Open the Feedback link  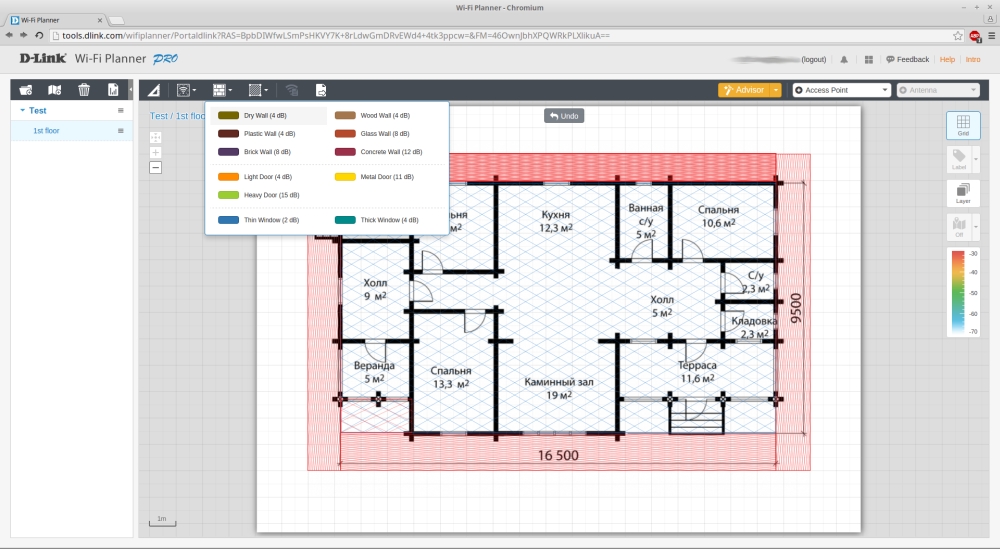907,60
